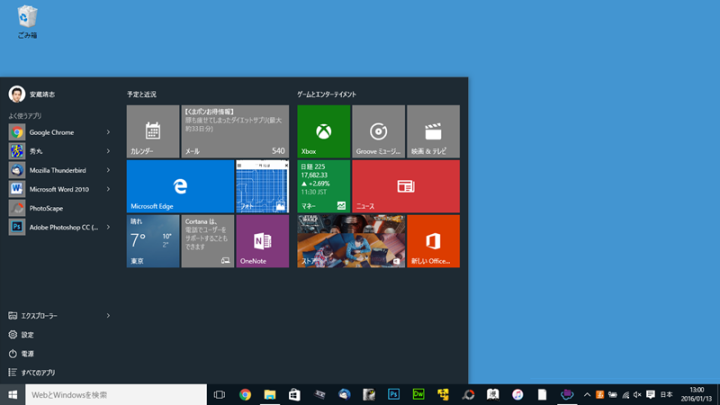Open the red News tile
Screen dimensions: 720x405
[406, 186]
